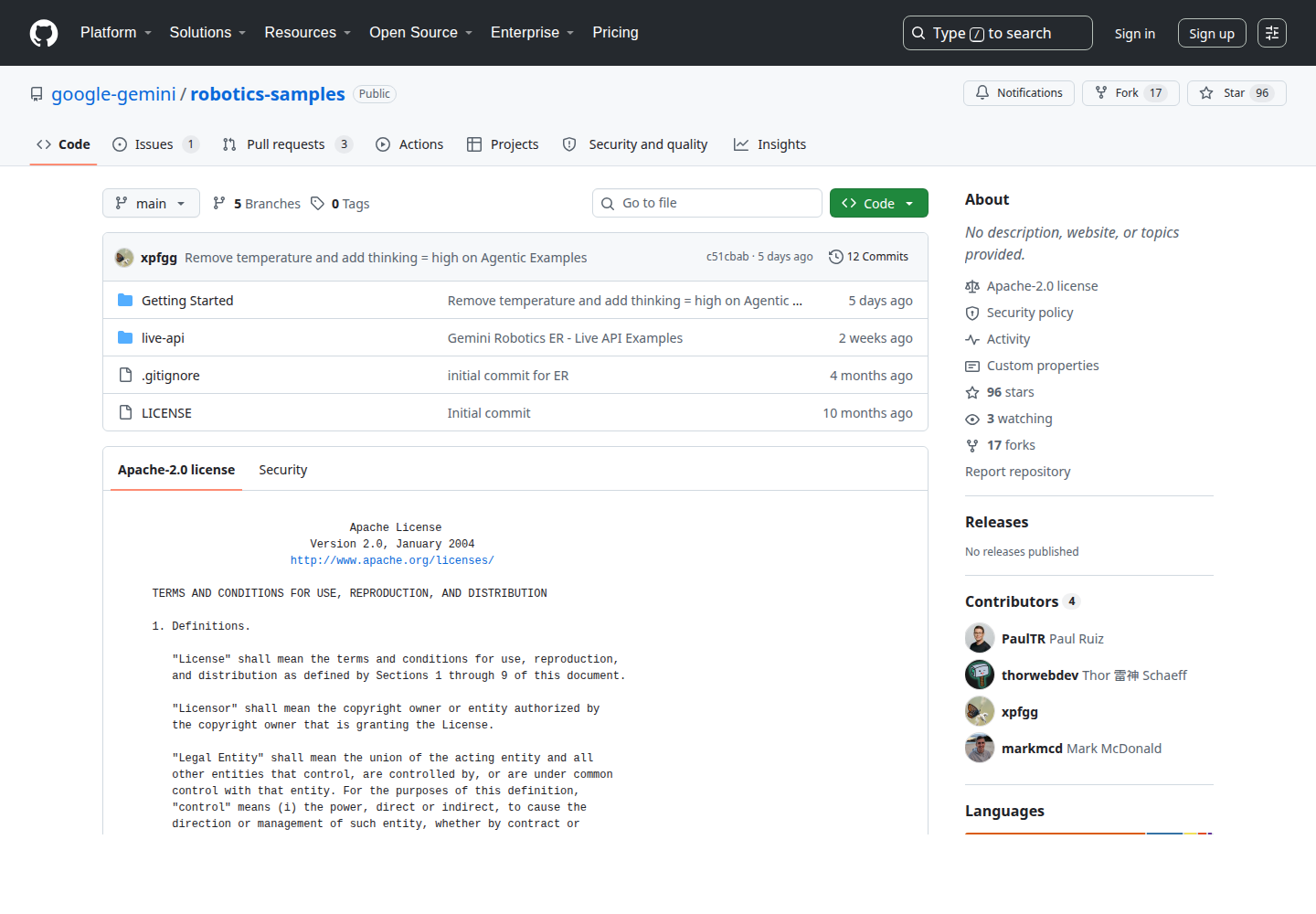Open the green Code dropdown button

pyautogui.click(x=879, y=203)
